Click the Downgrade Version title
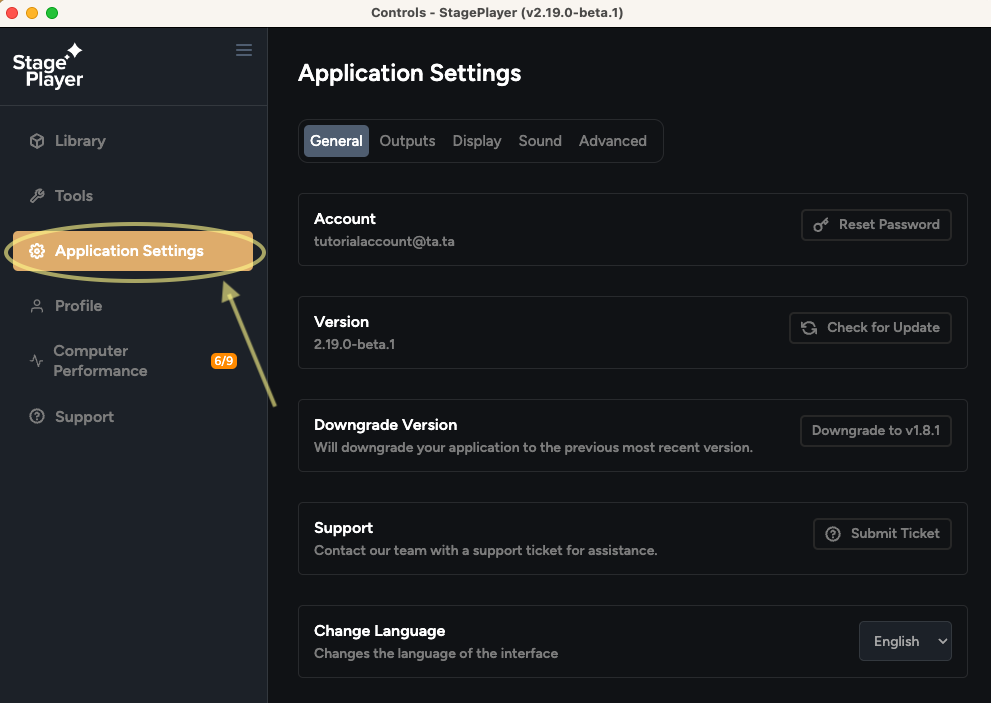991x703 pixels. click(x=386, y=425)
